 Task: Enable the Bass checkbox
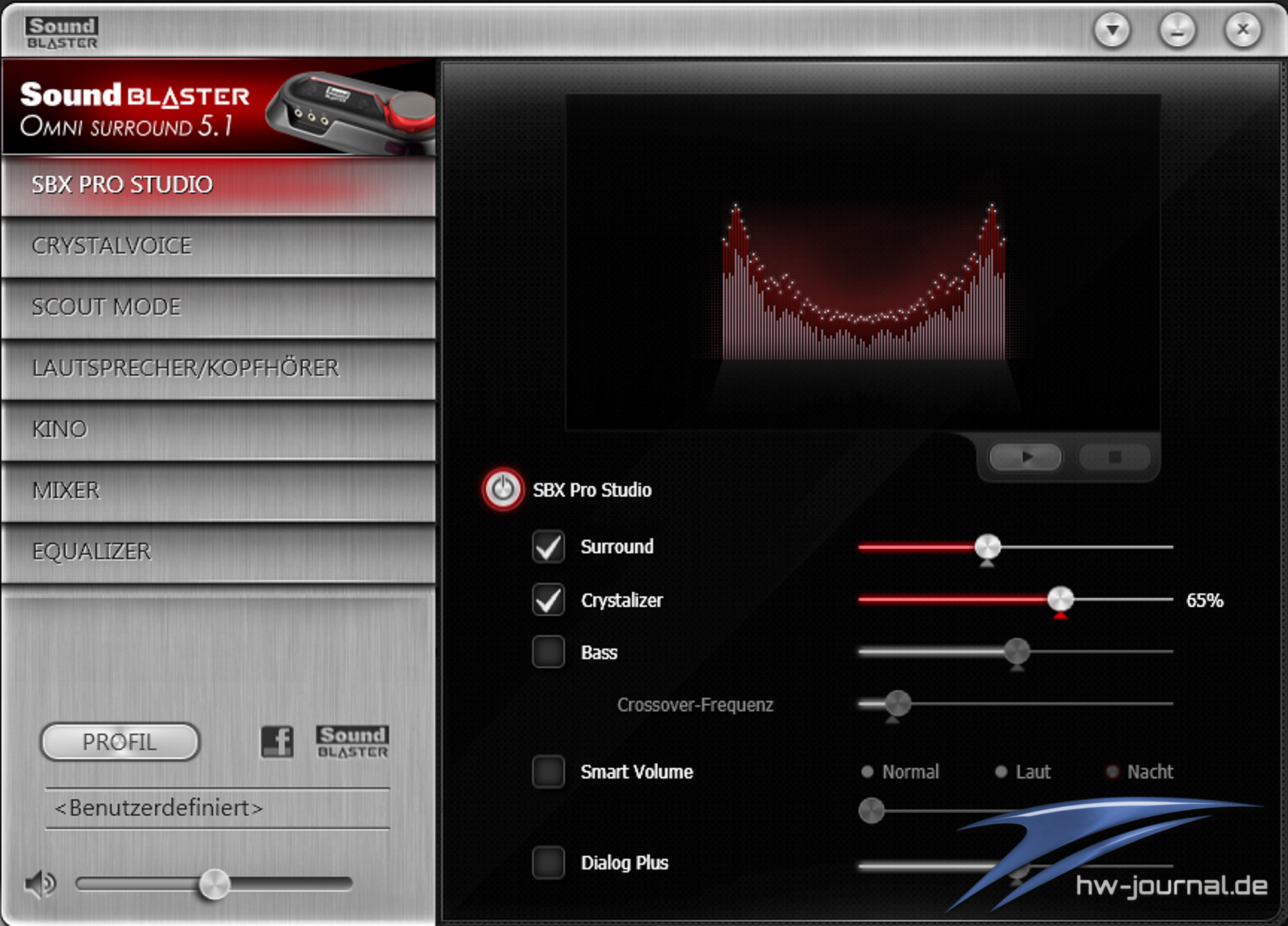tap(549, 652)
